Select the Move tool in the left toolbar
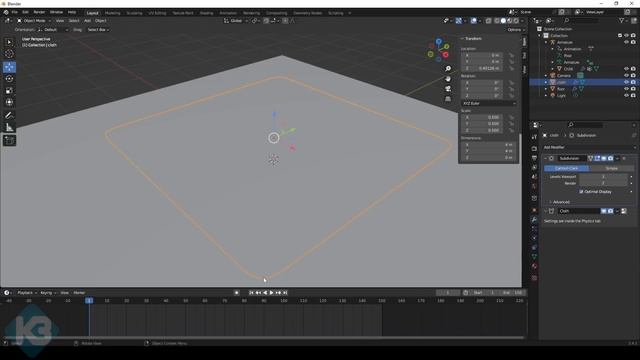This screenshot has width=640, height=360. pyautogui.click(x=9, y=67)
